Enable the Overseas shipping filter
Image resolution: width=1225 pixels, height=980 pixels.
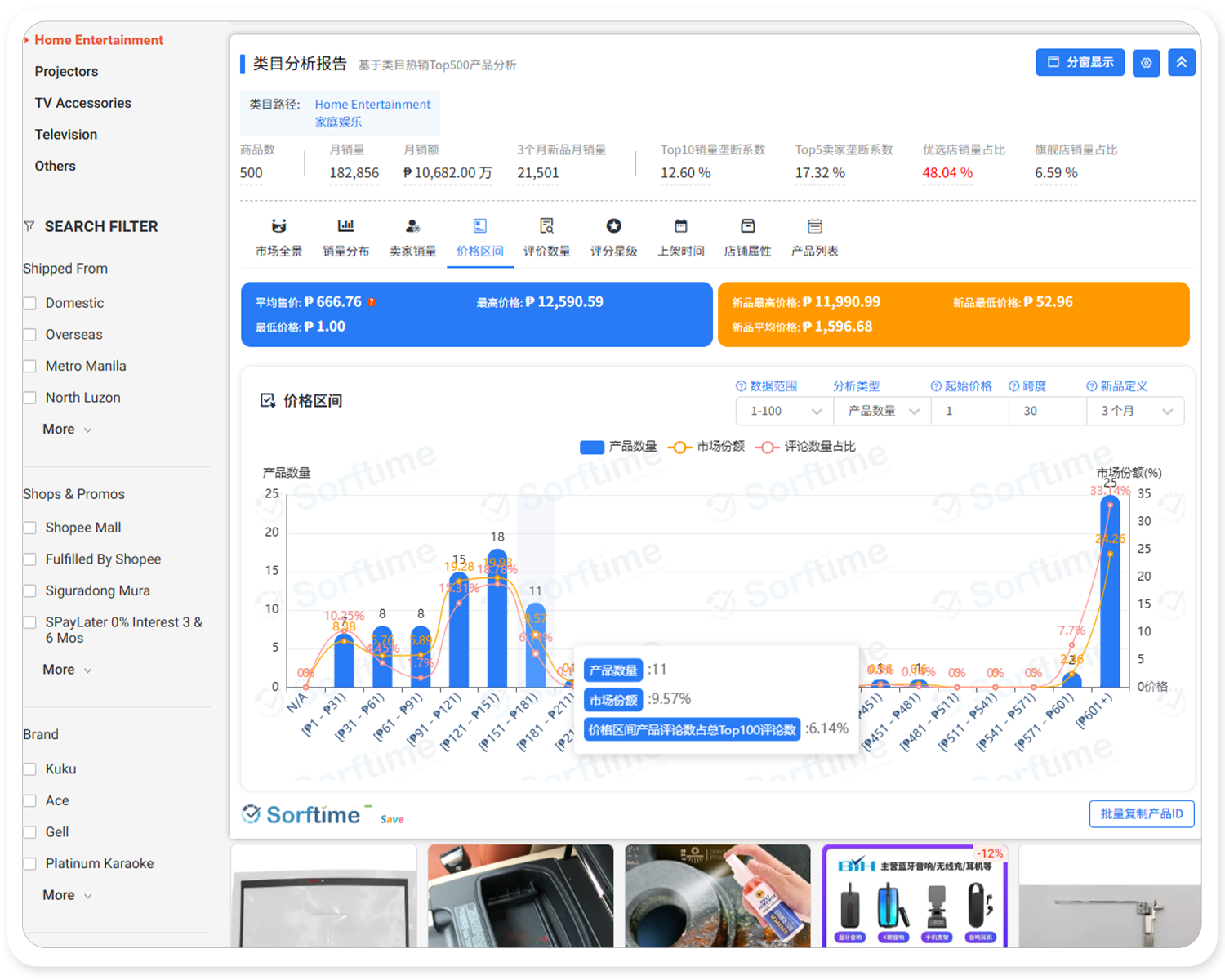pyautogui.click(x=30, y=334)
